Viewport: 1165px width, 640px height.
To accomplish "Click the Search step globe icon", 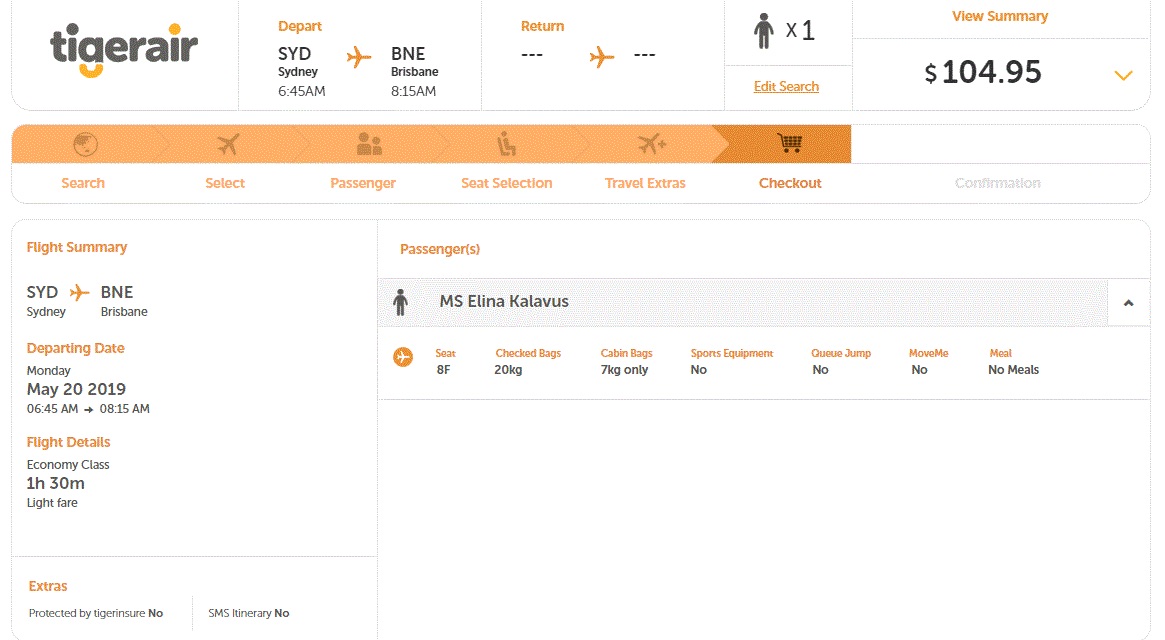I will pyautogui.click(x=84, y=143).
